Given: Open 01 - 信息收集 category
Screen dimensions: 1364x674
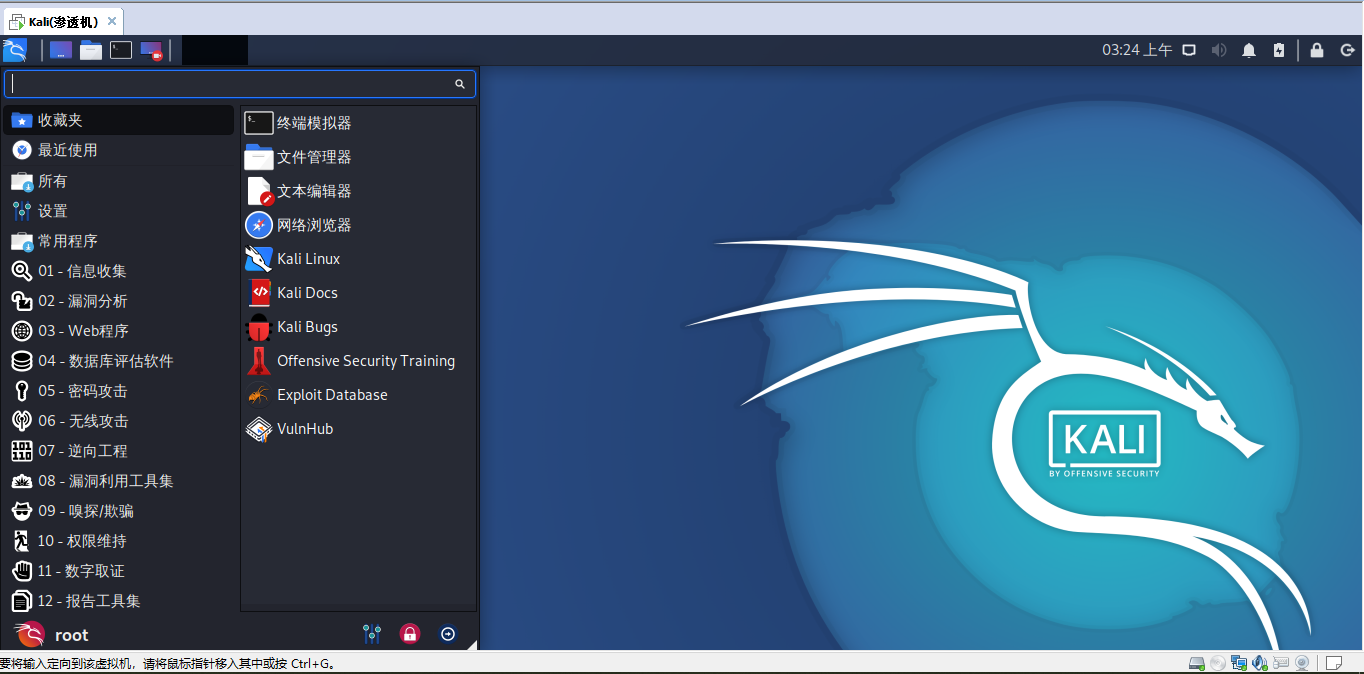Looking at the screenshot, I should pyautogui.click(x=119, y=271).
